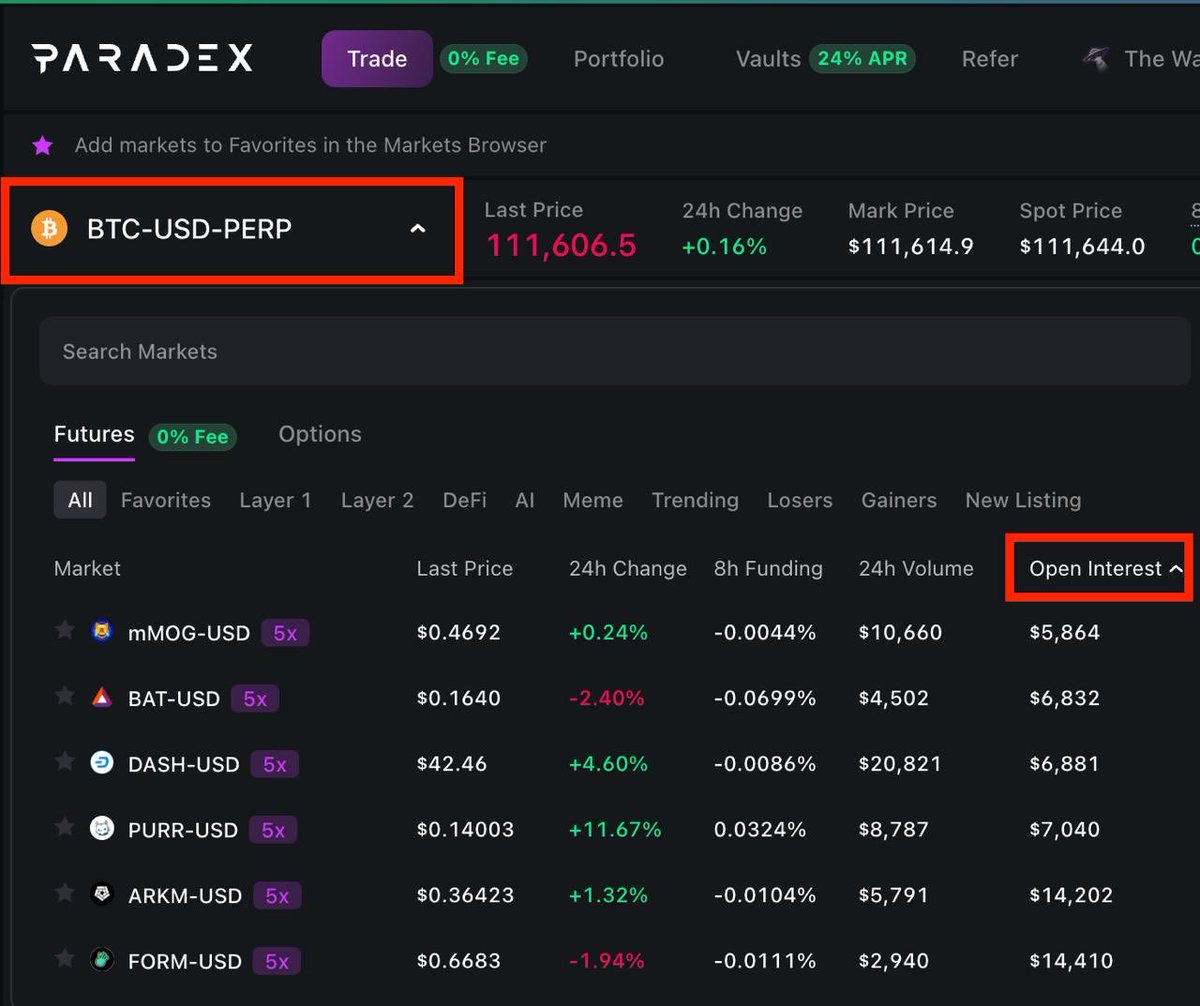Favorite mMOG-USD with its star
Screen dimensions: 1200x1006
[x=65, y=630]
